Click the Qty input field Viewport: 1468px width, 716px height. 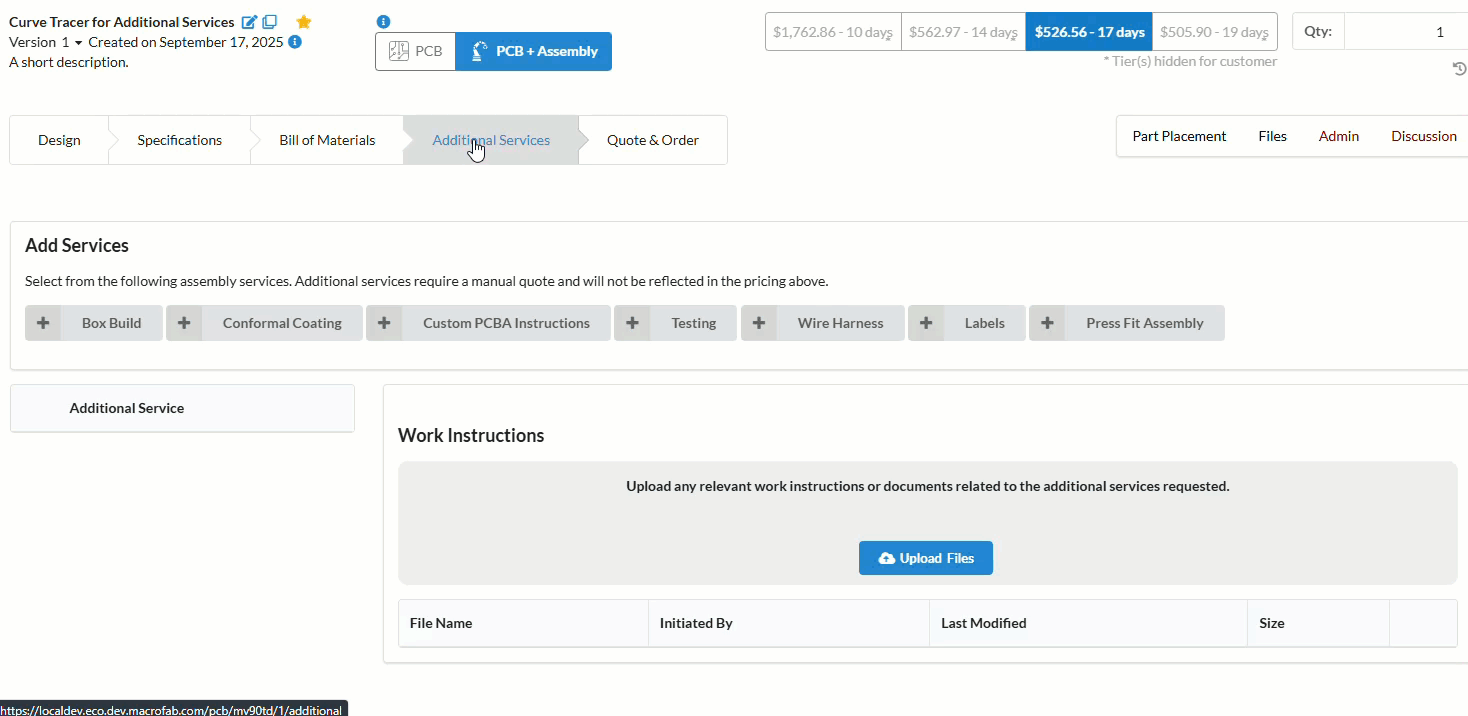click(x=1405, y=32)
